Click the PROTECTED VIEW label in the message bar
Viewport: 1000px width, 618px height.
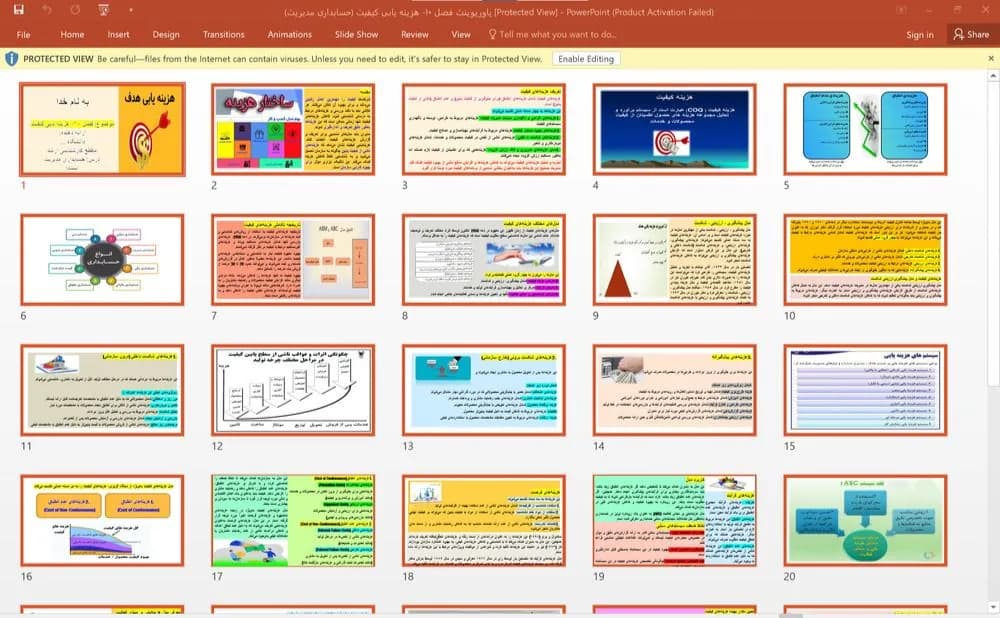pos(59,59)
